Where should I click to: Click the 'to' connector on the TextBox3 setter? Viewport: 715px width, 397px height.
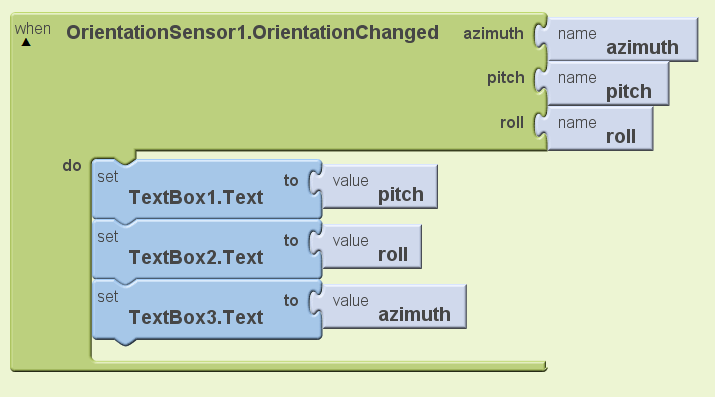pos(291,300)
